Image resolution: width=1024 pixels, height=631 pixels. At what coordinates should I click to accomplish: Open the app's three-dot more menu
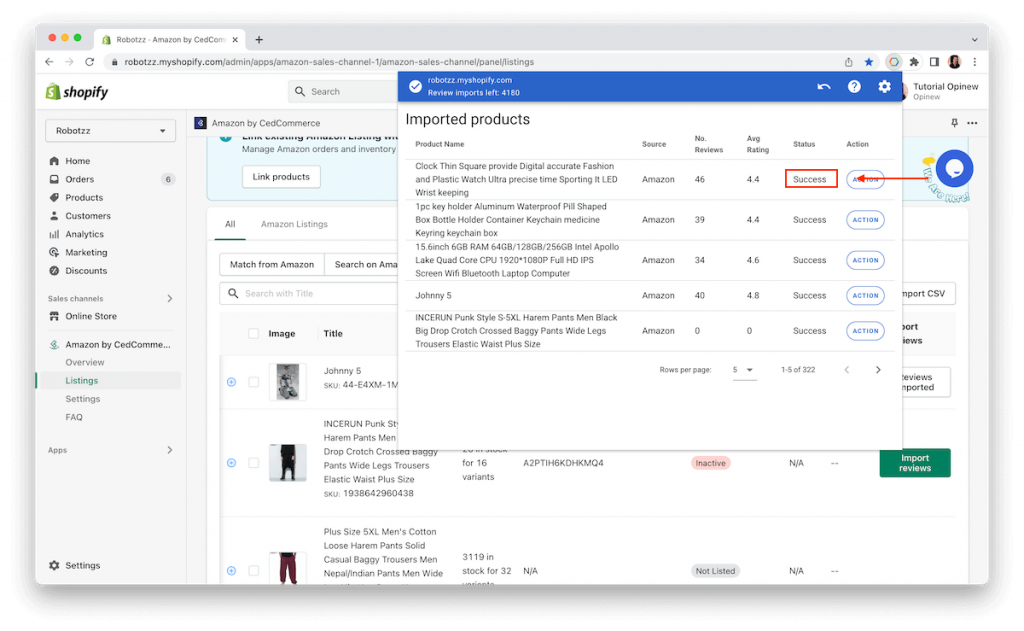[972, 123]
